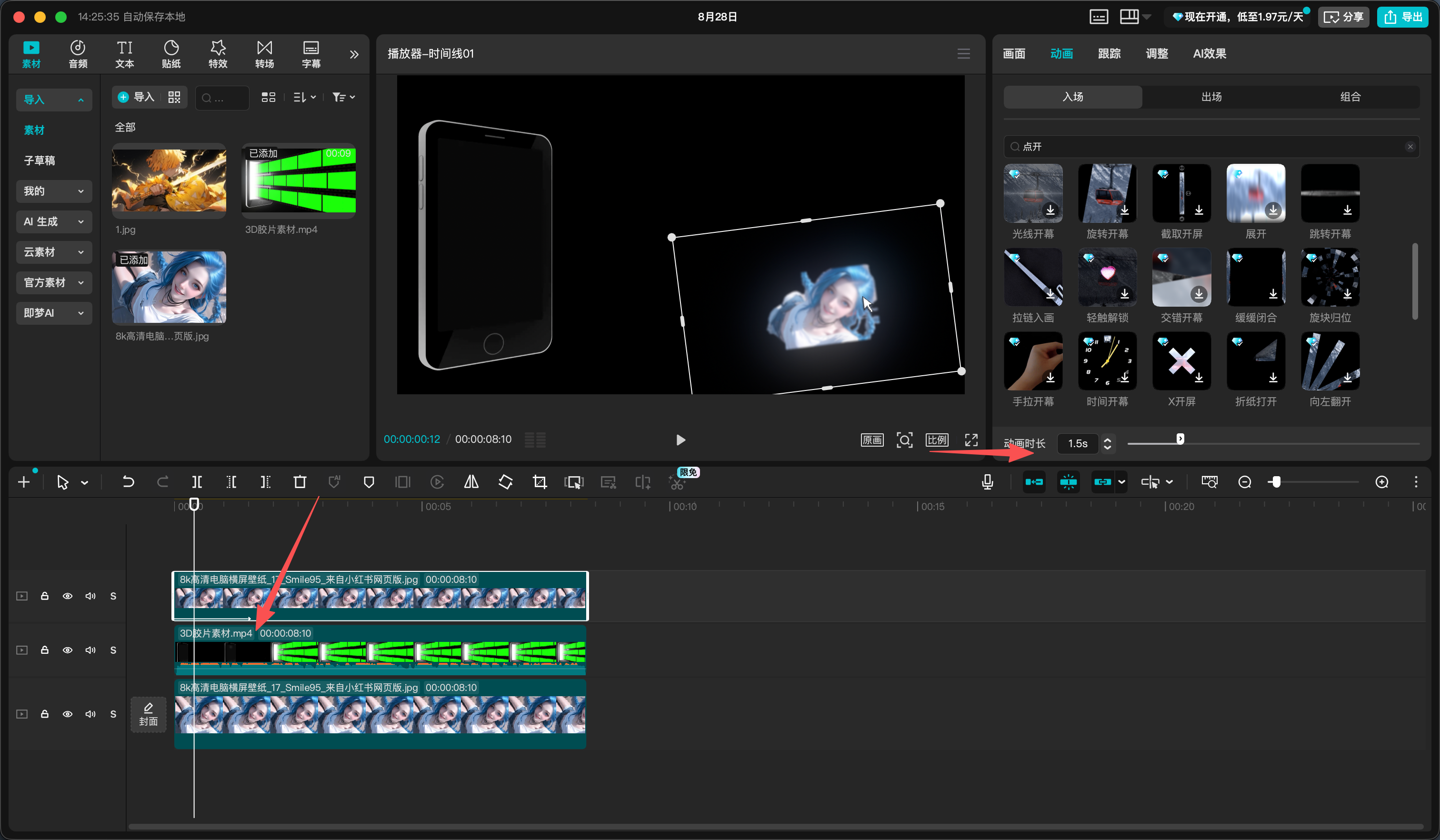Lock the top timeline track

coord(45,596)
